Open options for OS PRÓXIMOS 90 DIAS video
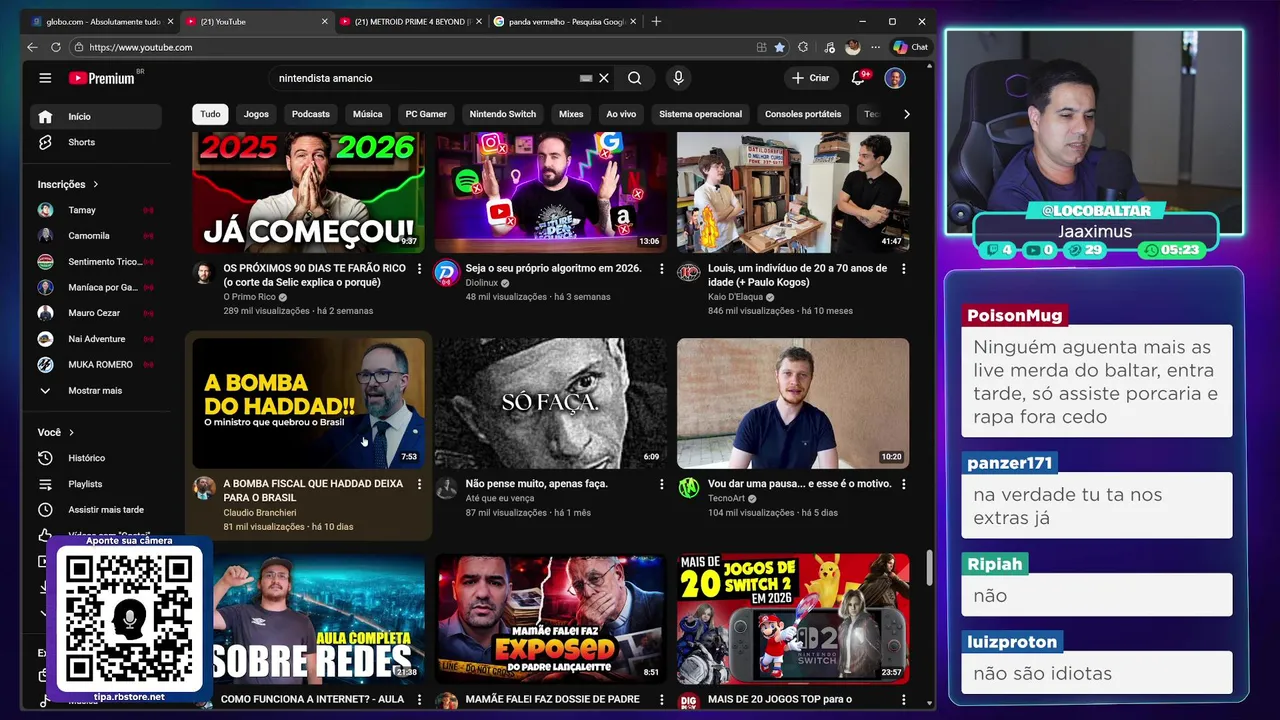Viewport: 1280px width, 720px height. 419,269
